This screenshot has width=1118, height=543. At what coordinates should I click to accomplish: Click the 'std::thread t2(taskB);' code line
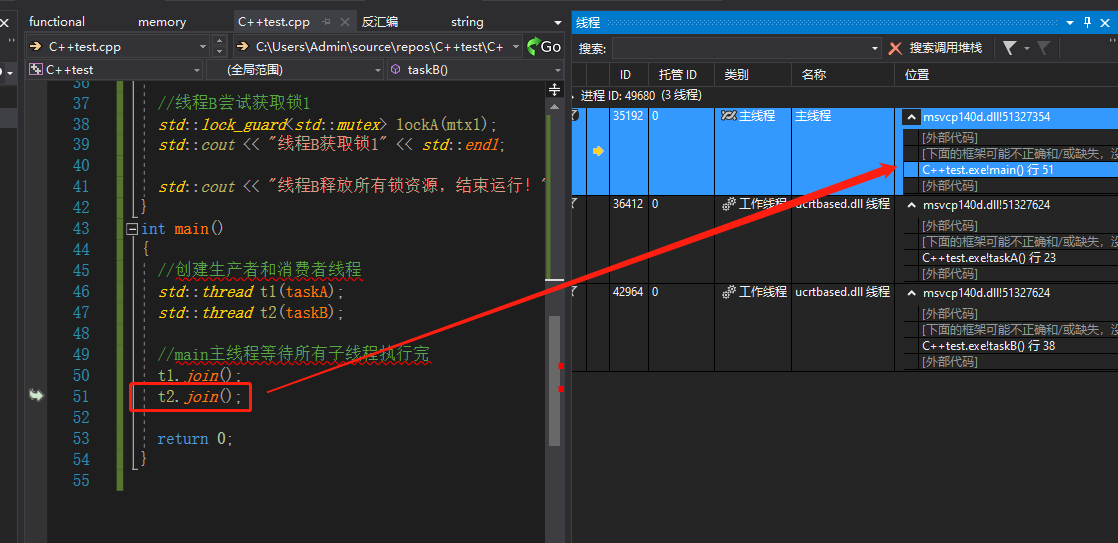251,312
